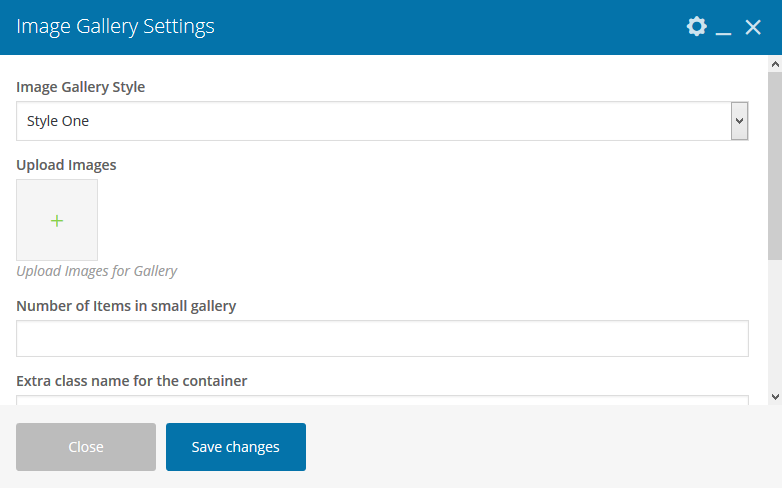The width and height of the screenshot is (782, 488).
Task: Click the scrollbar up arrow
Action: coord(774,63)
